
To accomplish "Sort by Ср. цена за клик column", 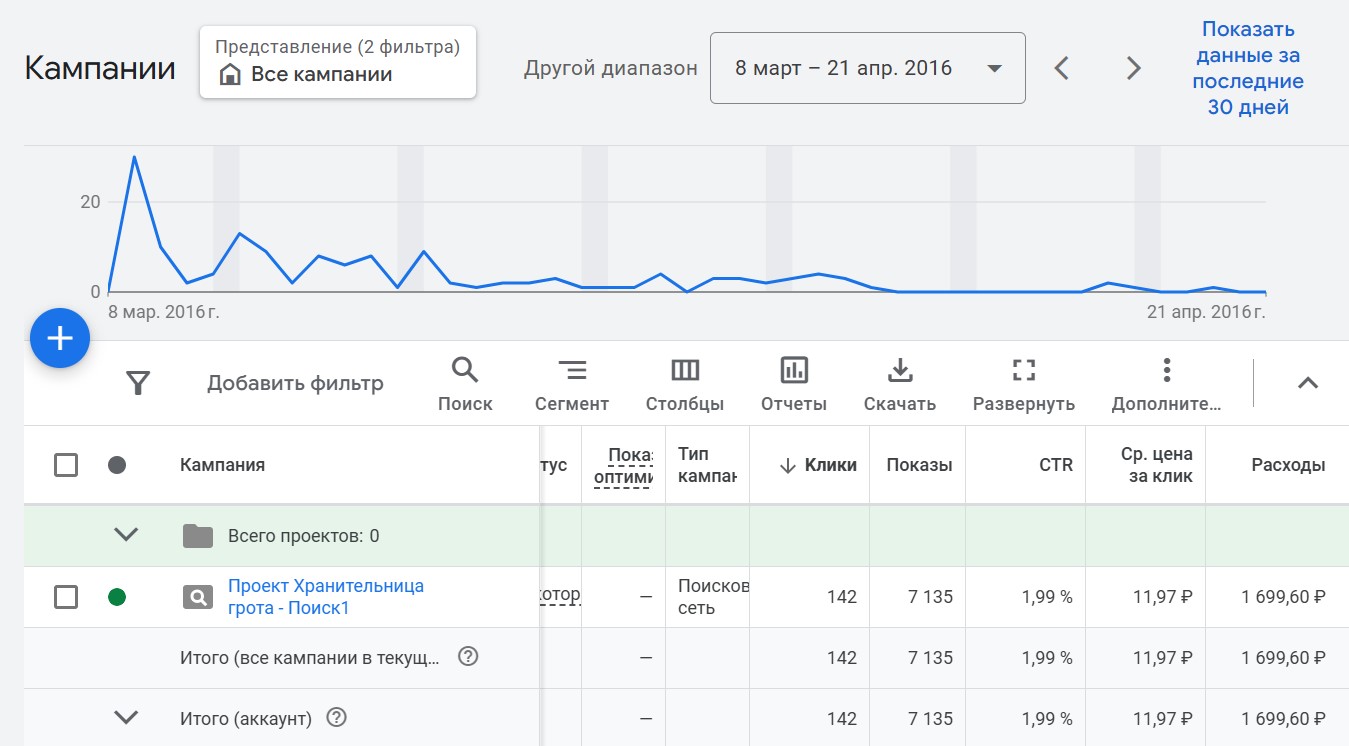I will click(1157, 465).
